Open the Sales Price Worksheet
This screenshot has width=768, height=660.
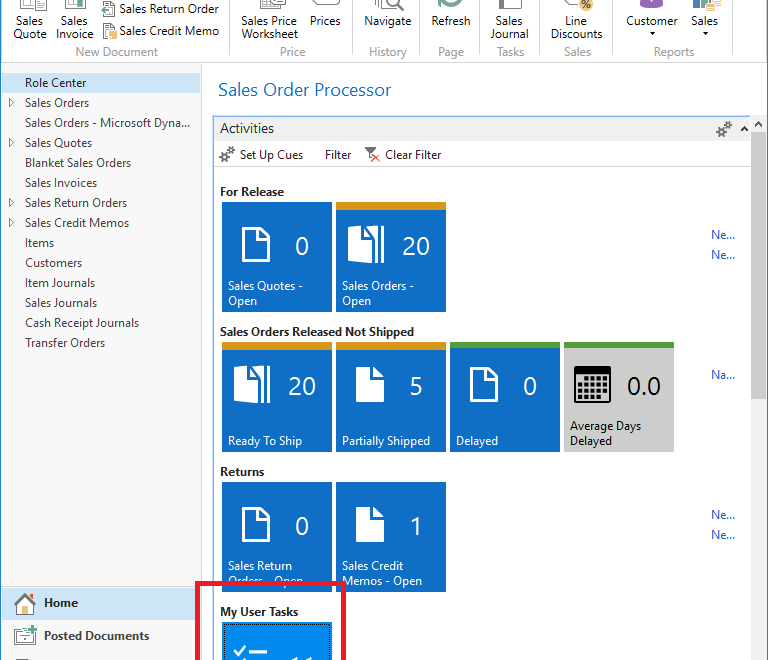coord(269,21)
